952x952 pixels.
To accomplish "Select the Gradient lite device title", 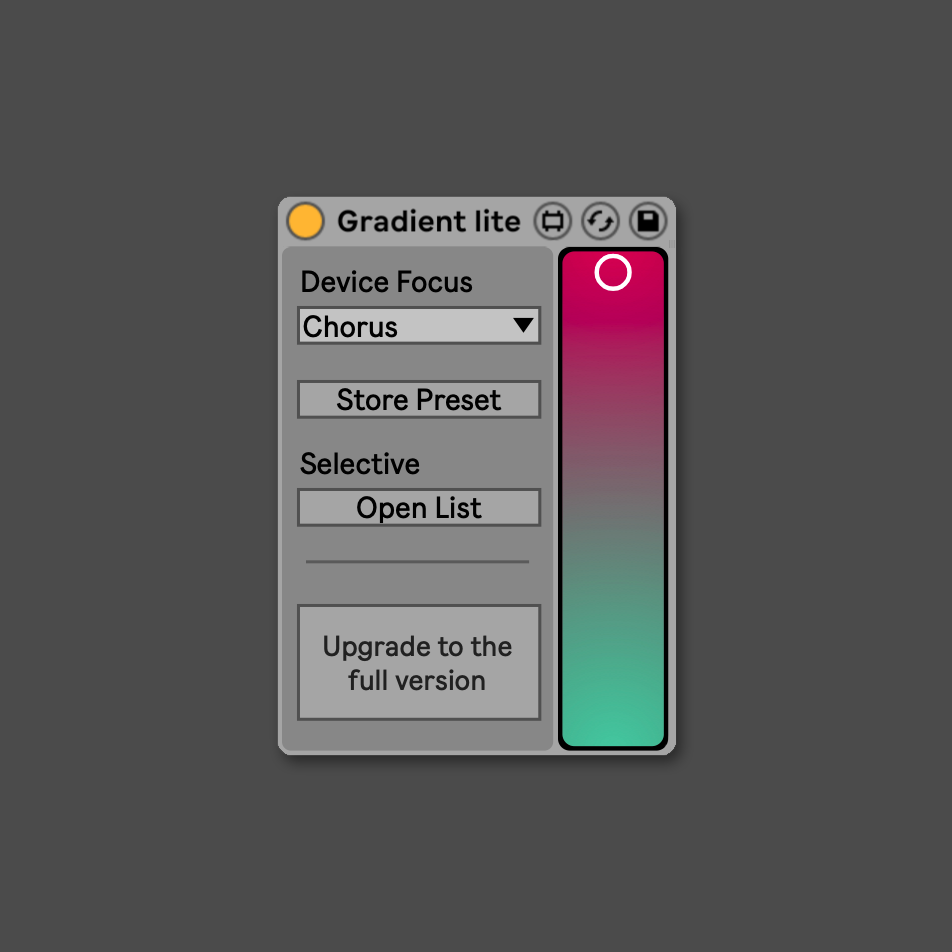I will [x=428, y=221].
